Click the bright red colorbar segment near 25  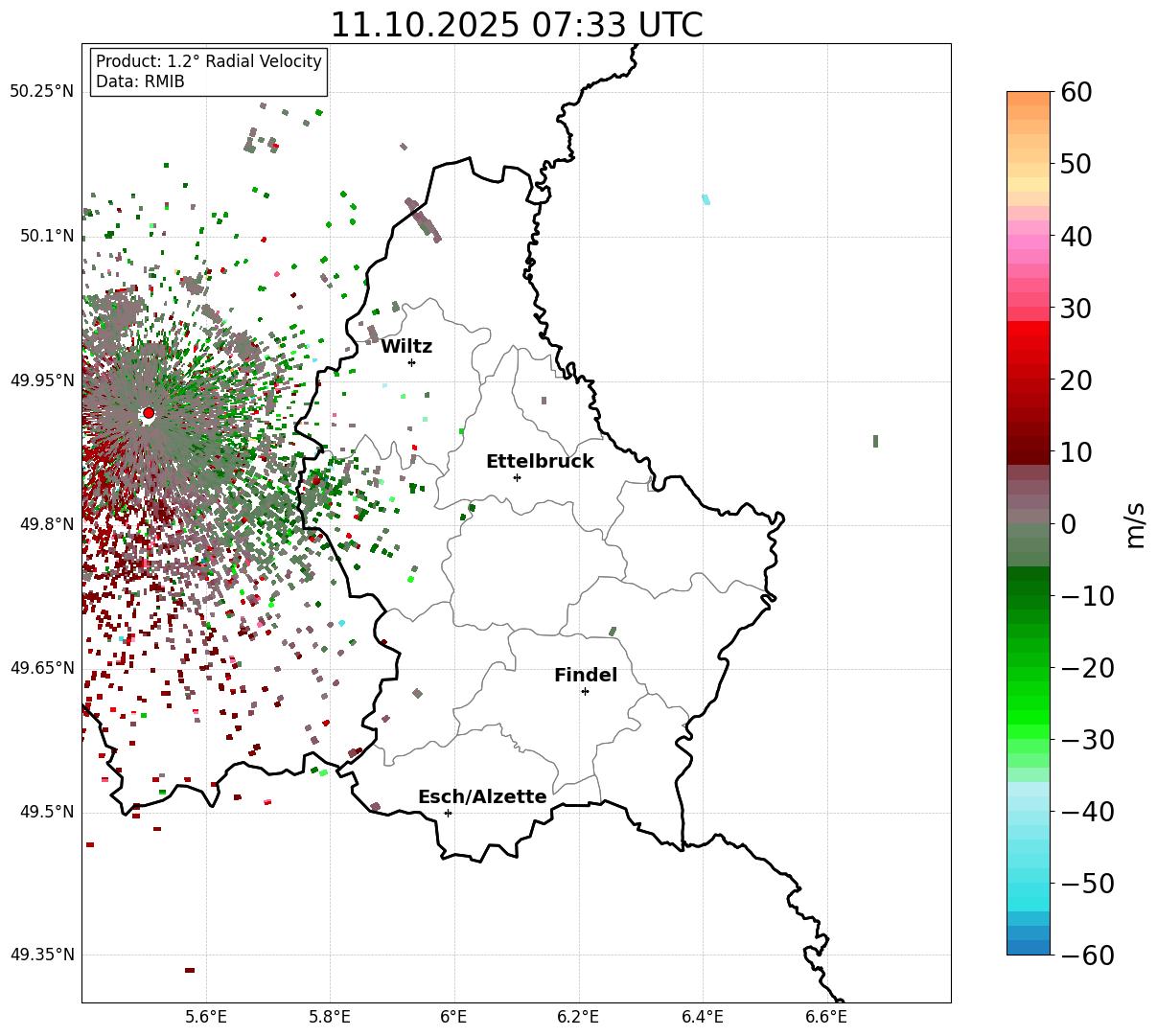[1029, 343]
